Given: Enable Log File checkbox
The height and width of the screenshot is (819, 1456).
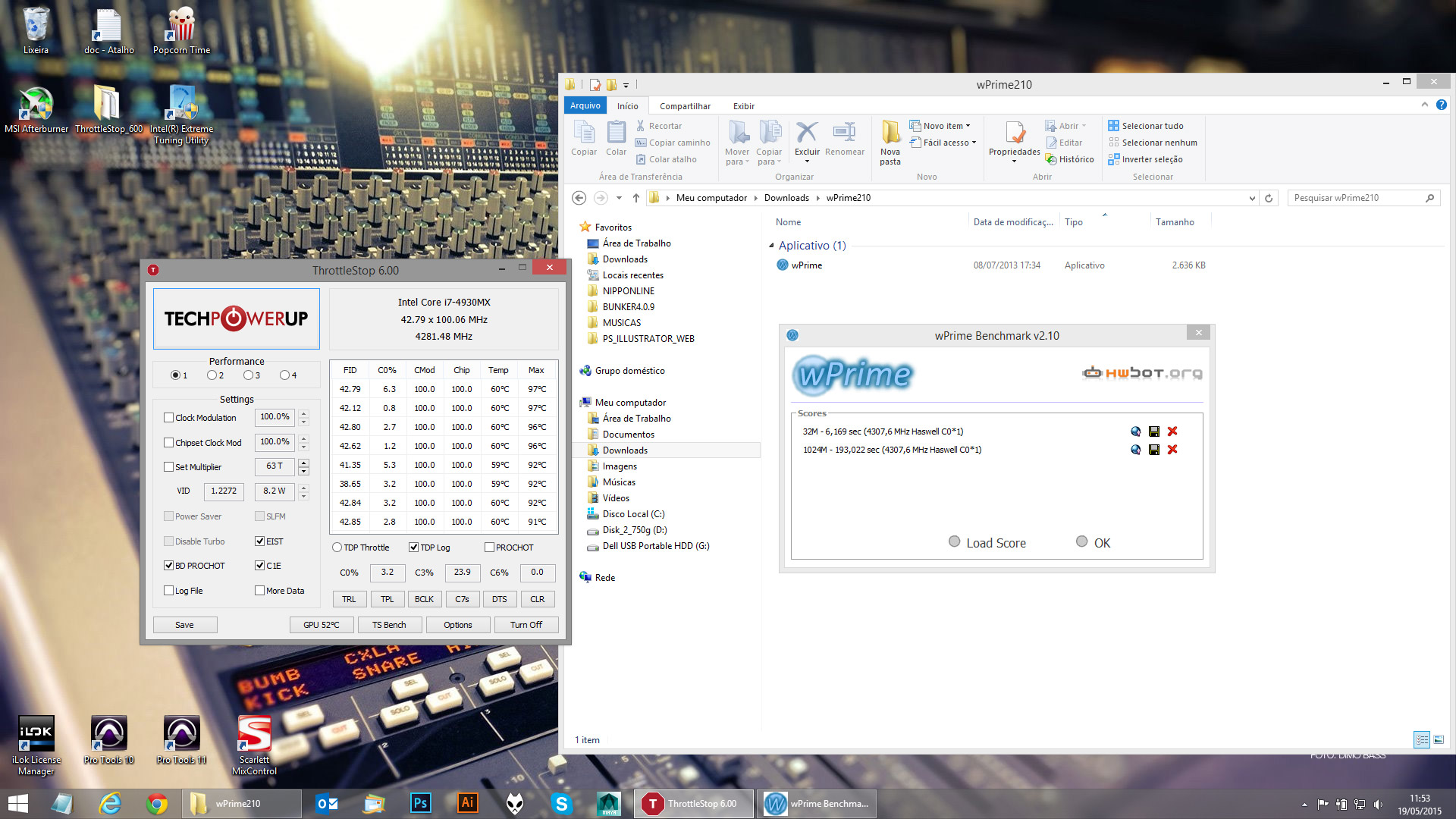Looking at the screenshot, I should point(168,591).
